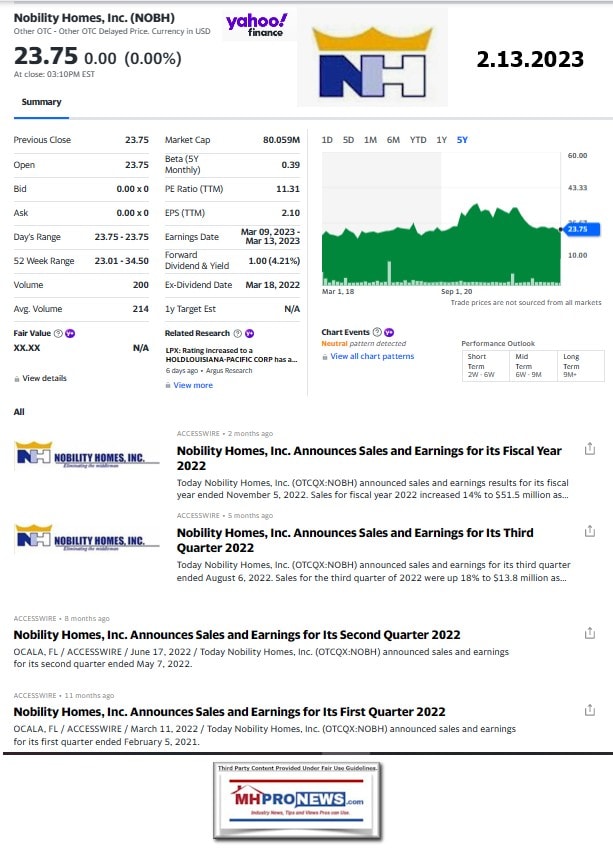Click the EPS (TTM) value 2.10

click(291, 213)
